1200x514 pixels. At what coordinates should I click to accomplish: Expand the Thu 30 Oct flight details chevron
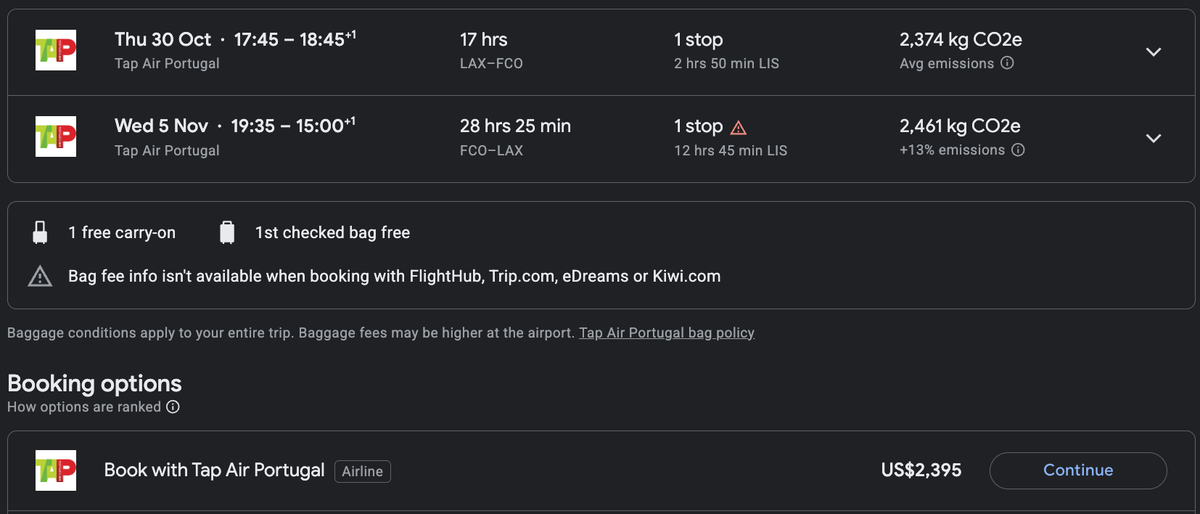[x=1153, y=52]
